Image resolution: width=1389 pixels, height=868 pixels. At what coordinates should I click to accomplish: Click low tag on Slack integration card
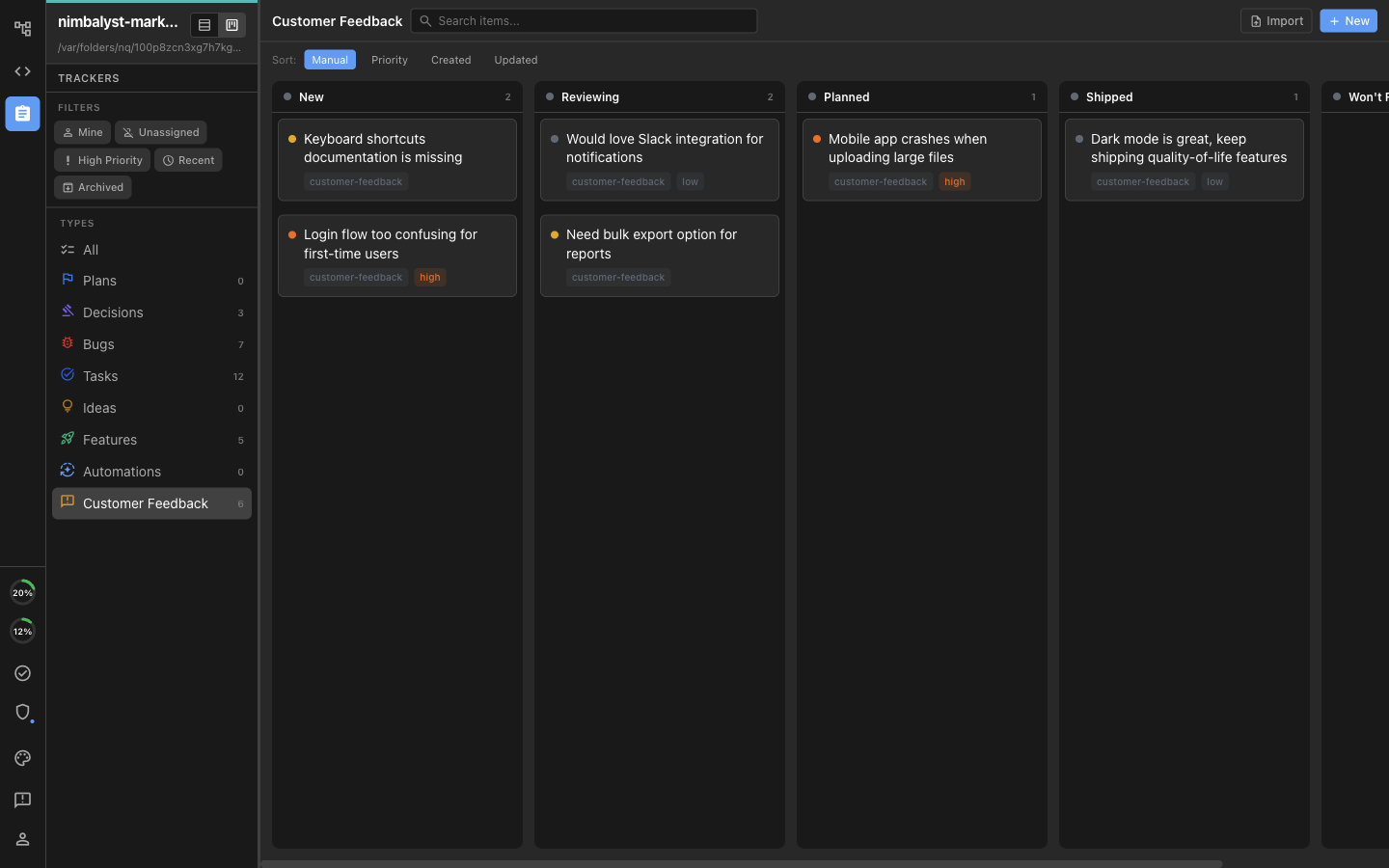pos(691,181)
